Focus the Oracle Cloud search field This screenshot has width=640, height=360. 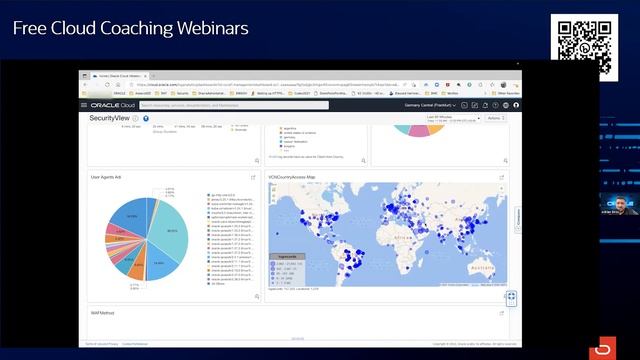234,105
